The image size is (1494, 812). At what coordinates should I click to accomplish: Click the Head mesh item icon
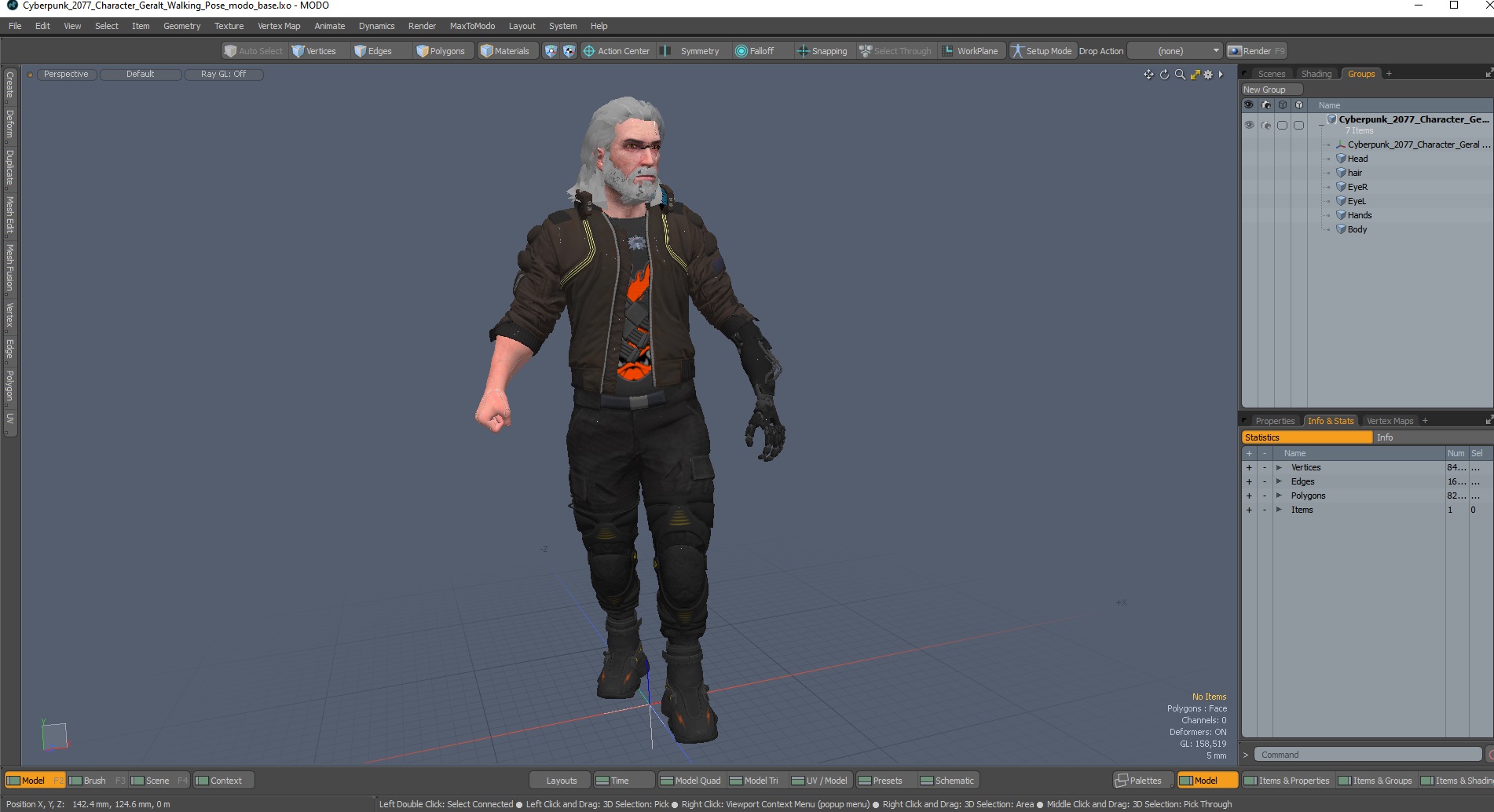click(x=1342, y=159)
